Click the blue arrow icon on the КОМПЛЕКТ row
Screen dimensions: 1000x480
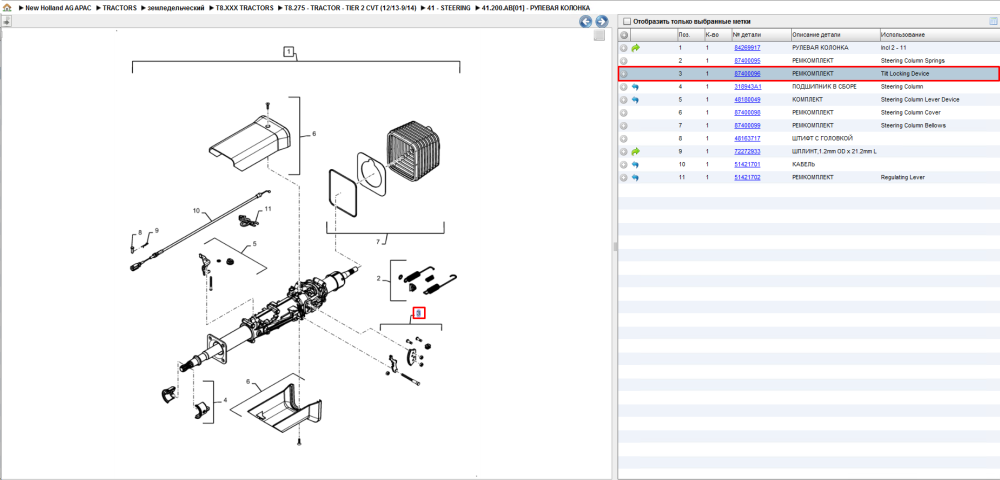[635, 100]
